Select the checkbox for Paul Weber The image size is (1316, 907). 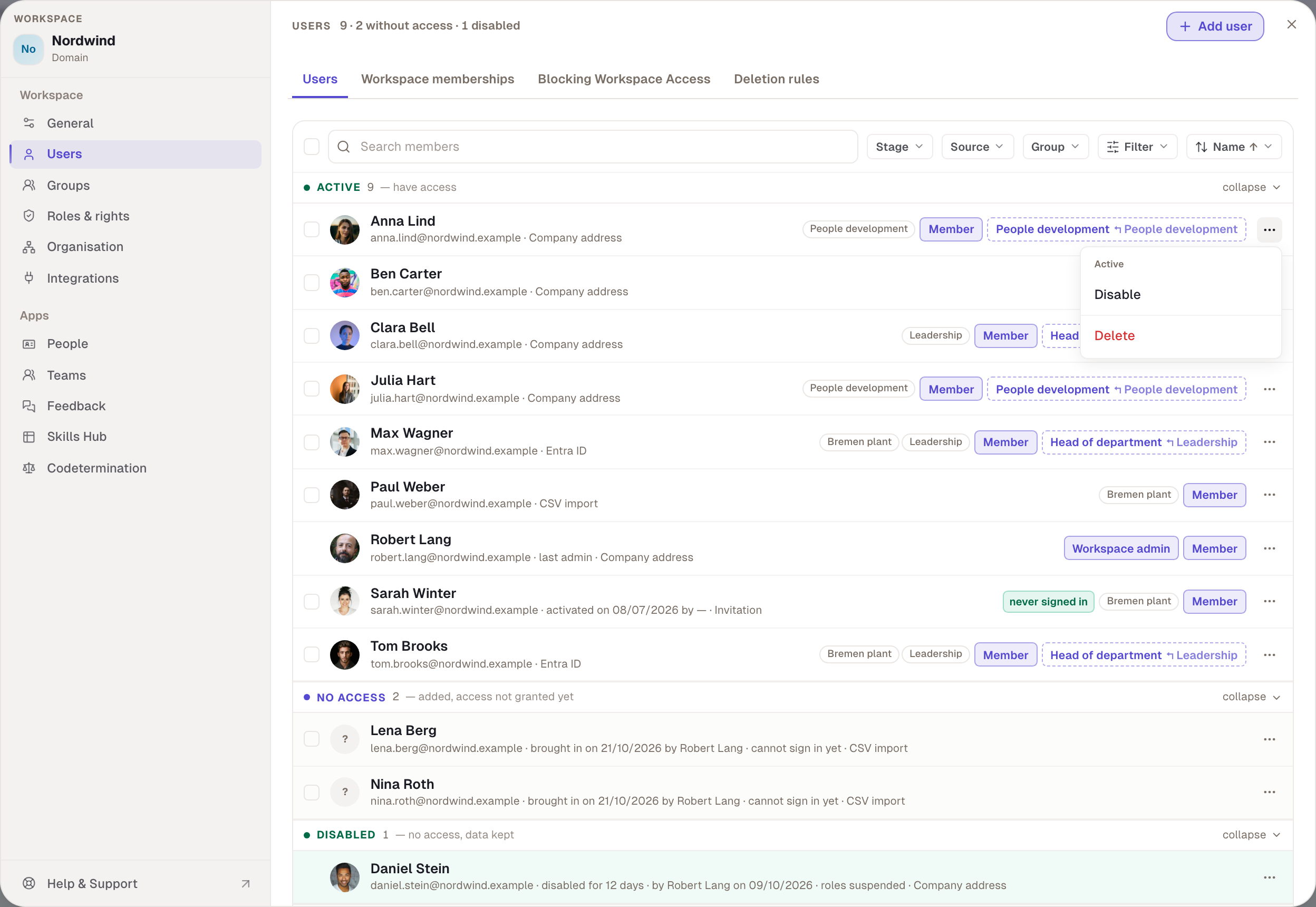[312, 495]
